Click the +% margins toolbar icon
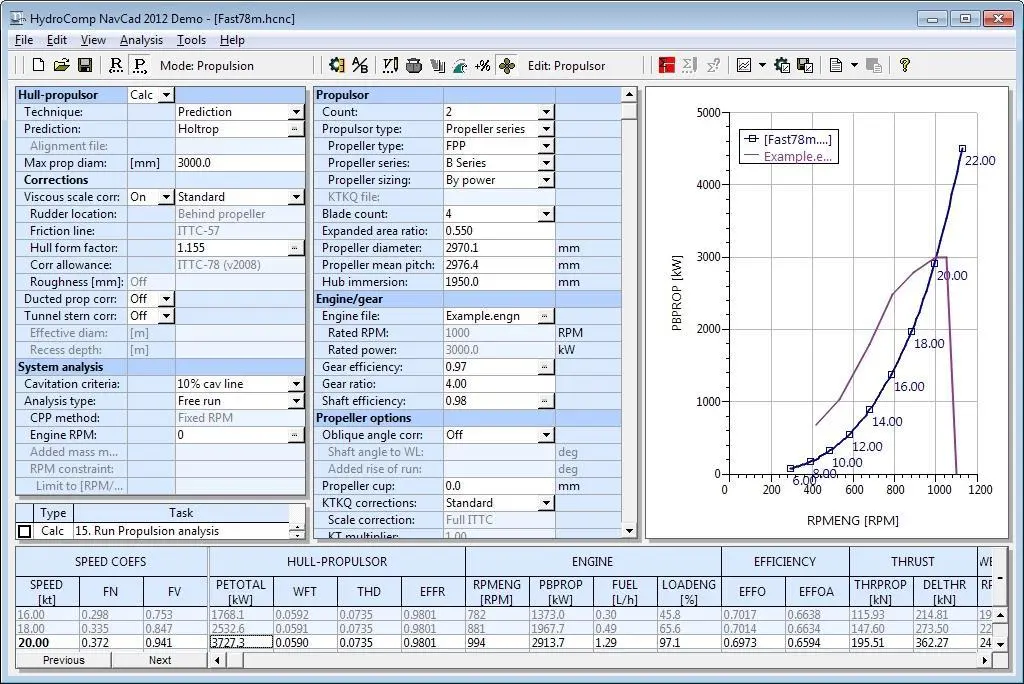The width and height of the screenshot is (1024, 684). pyautogui.click(x=483, y=65)
